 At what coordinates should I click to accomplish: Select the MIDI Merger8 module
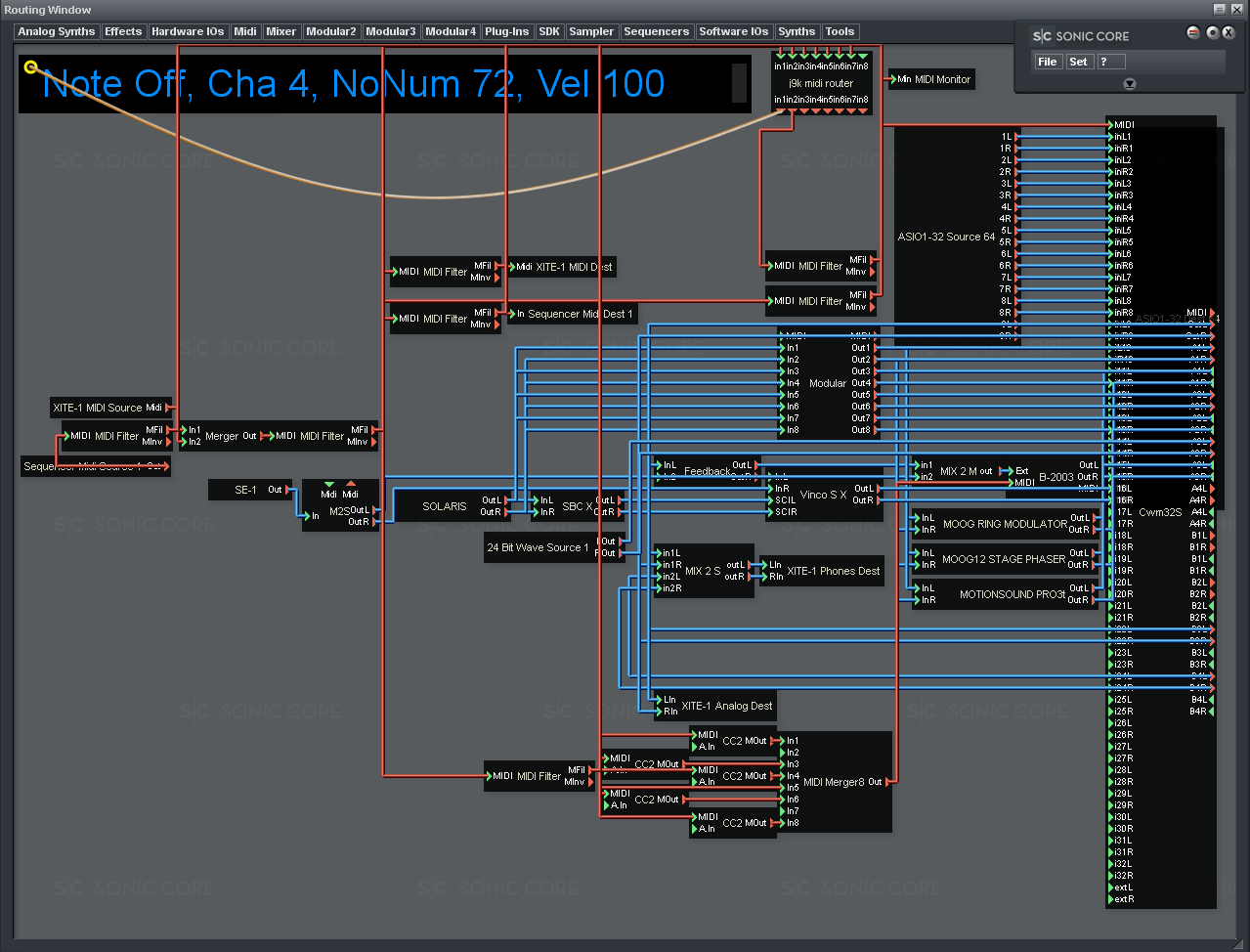point(835,782)
